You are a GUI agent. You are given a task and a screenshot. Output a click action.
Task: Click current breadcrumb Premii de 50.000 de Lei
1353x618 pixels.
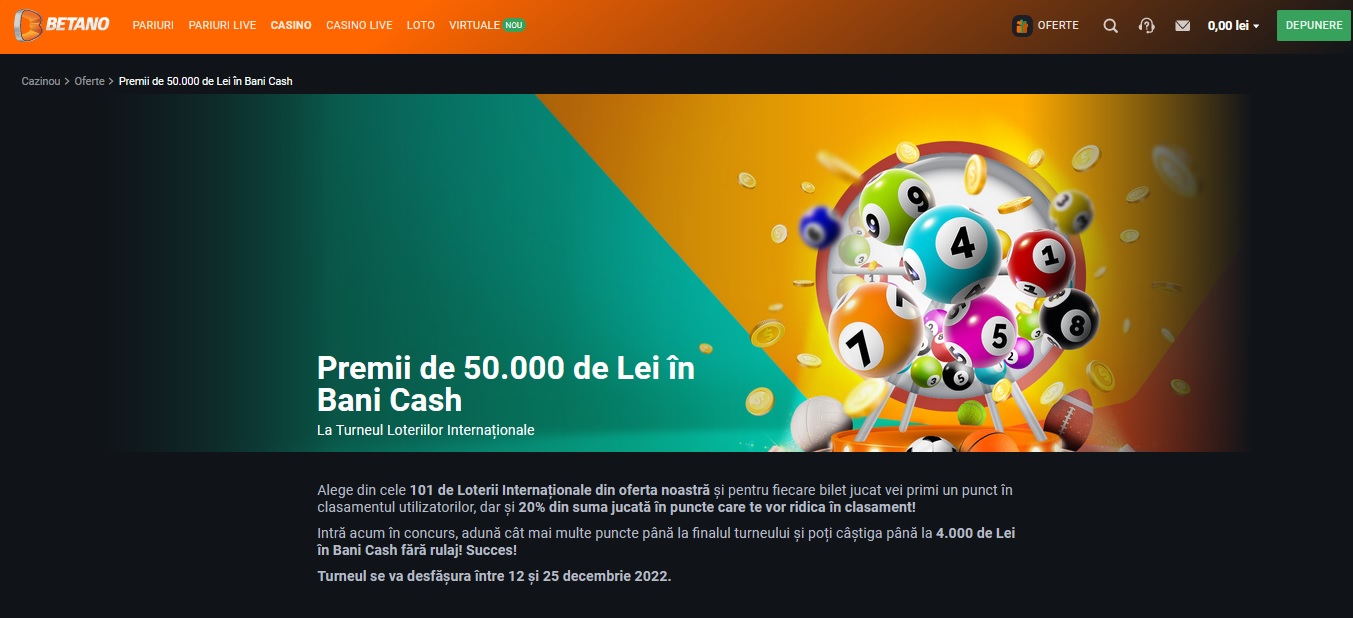click(x=206, y=81)
